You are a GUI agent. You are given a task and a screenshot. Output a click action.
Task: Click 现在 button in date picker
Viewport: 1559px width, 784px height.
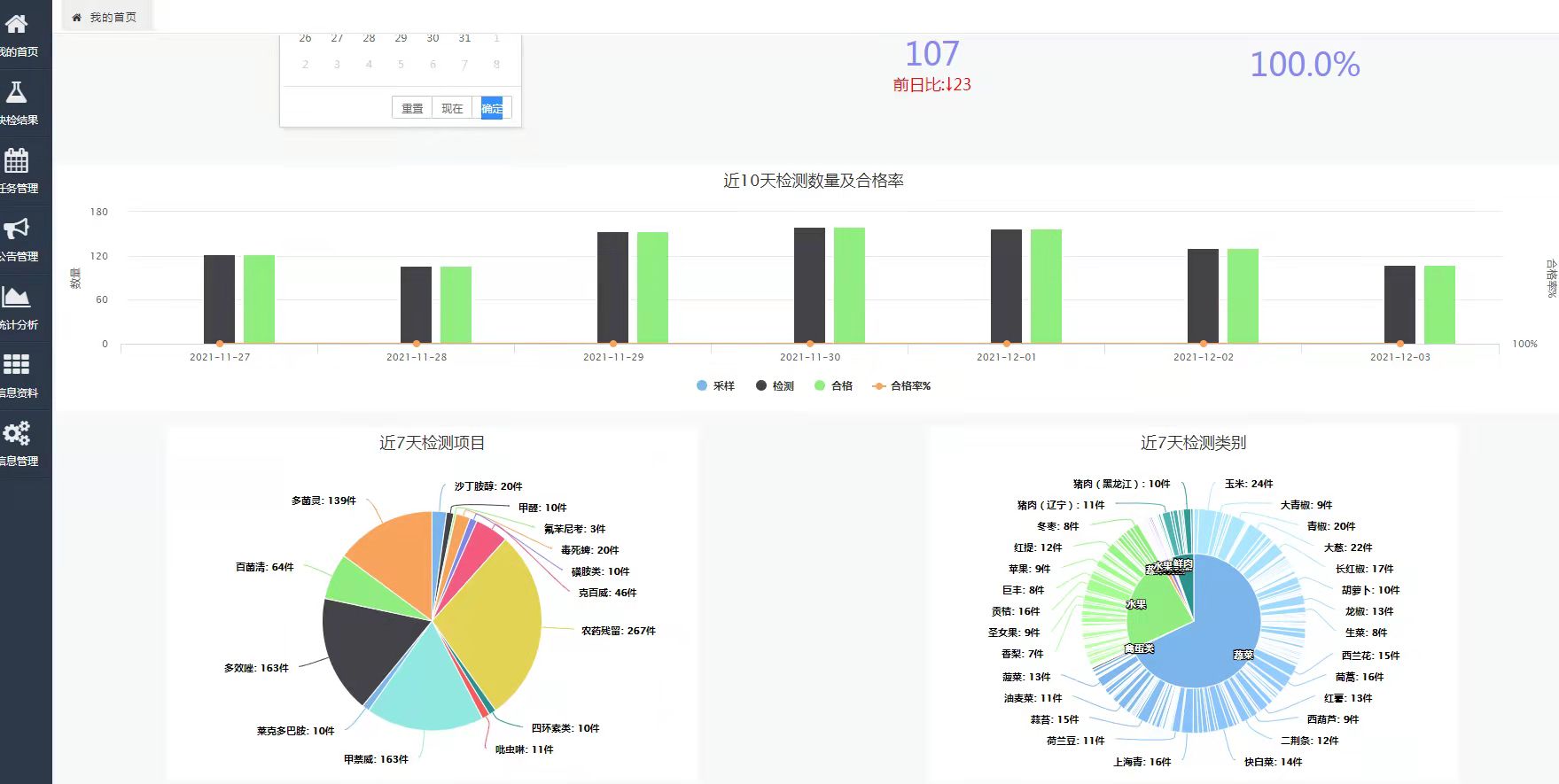point(452,108)
